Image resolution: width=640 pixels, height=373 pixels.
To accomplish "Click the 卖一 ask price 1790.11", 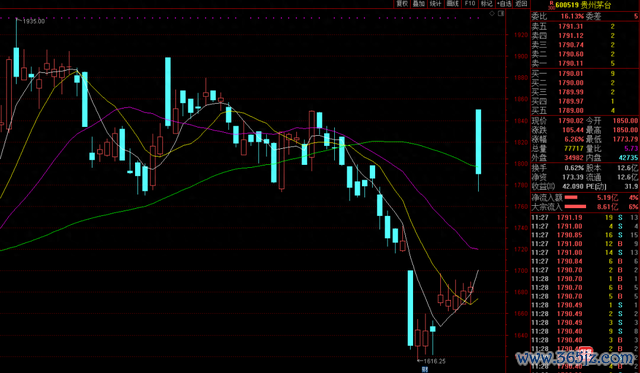I will coord(571,63).
